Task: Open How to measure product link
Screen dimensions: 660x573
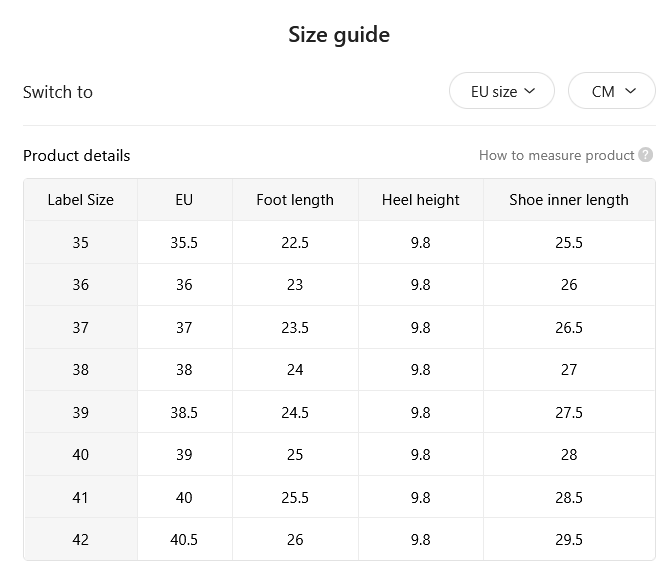Action: 556,155
